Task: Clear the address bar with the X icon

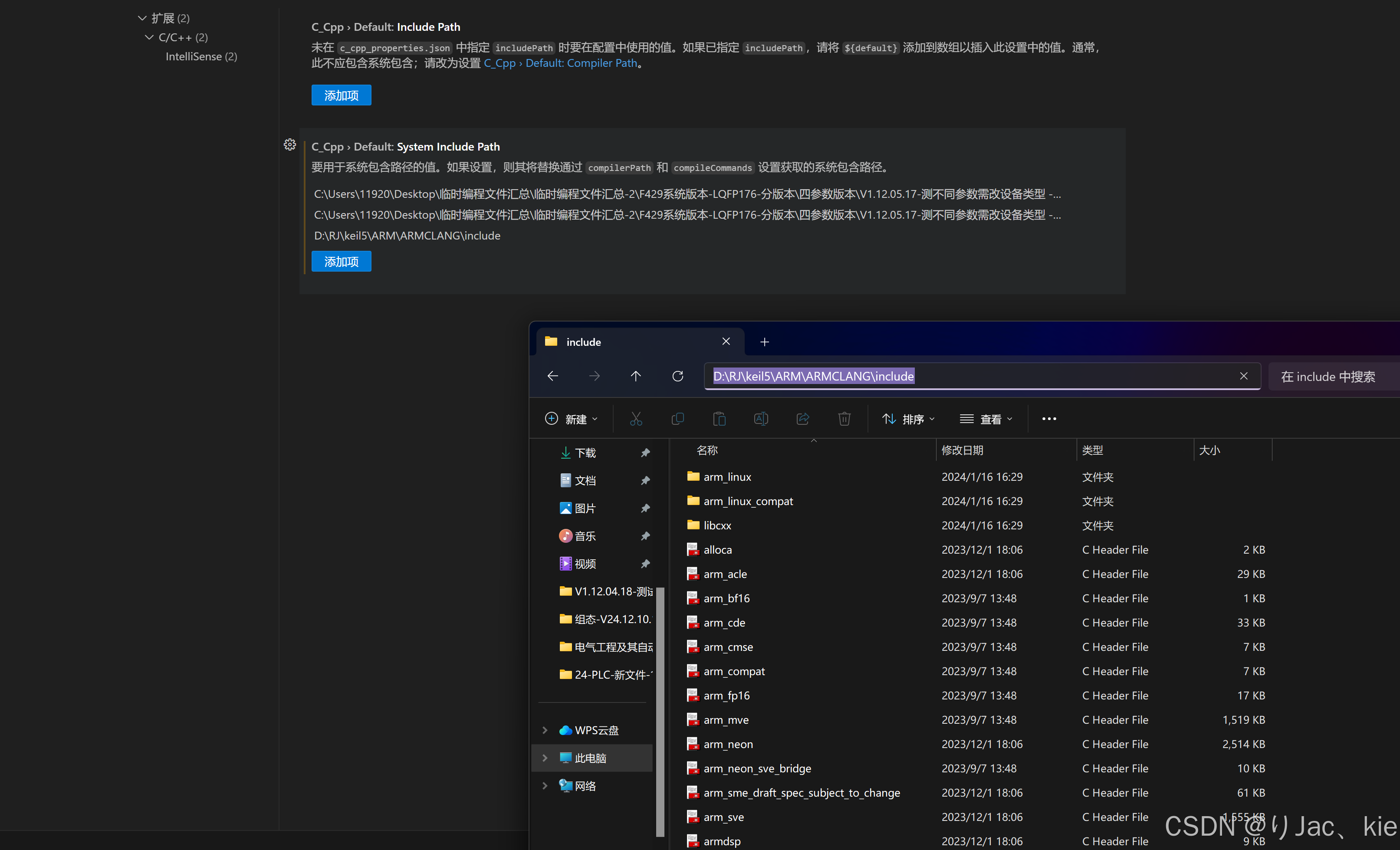Action: click(1244, 376)
